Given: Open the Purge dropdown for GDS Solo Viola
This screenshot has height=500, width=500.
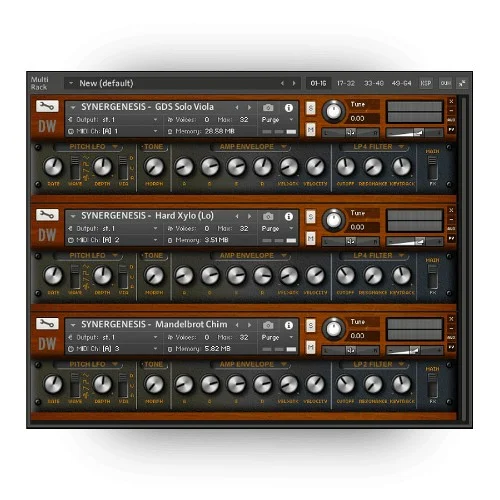Looking at the screenshot, I should [x=291, y=119].
